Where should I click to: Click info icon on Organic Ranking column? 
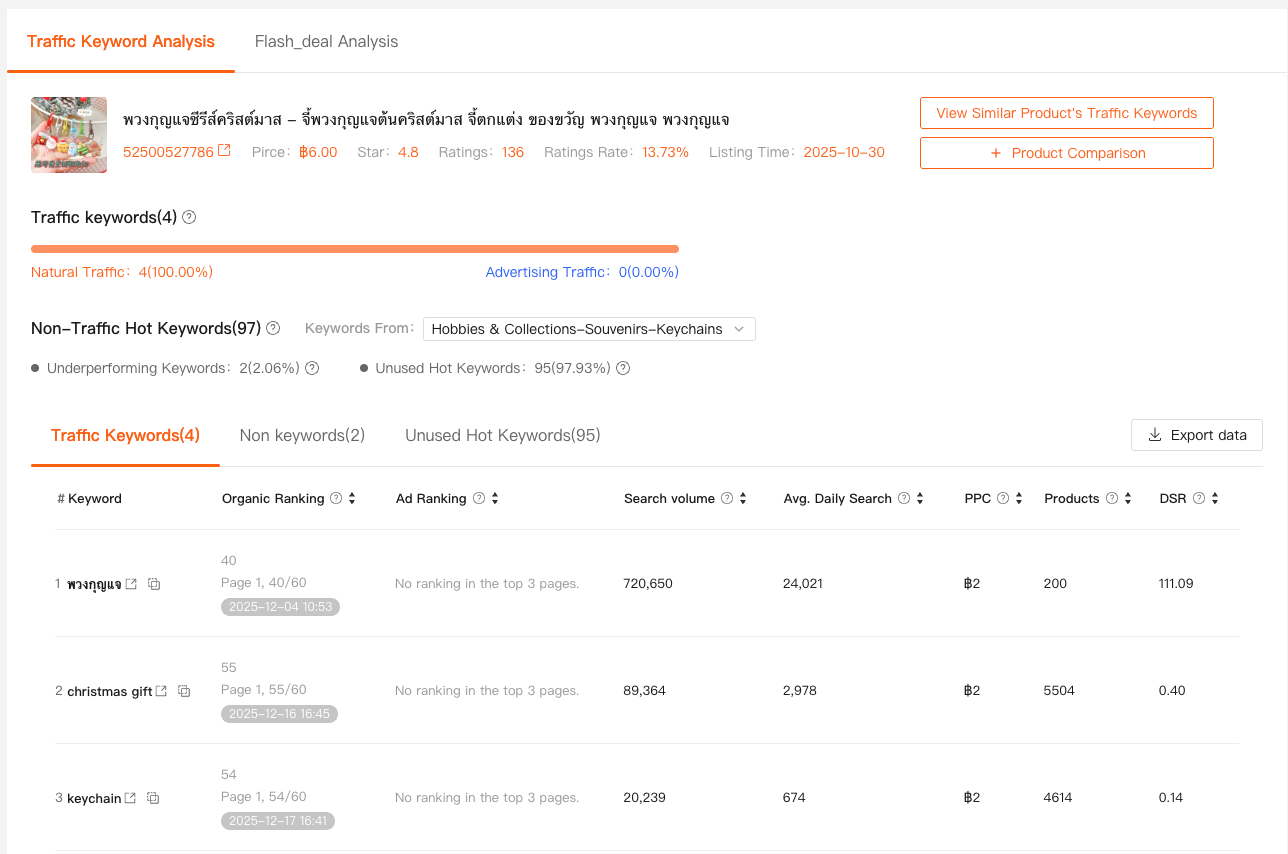(336, 498)
